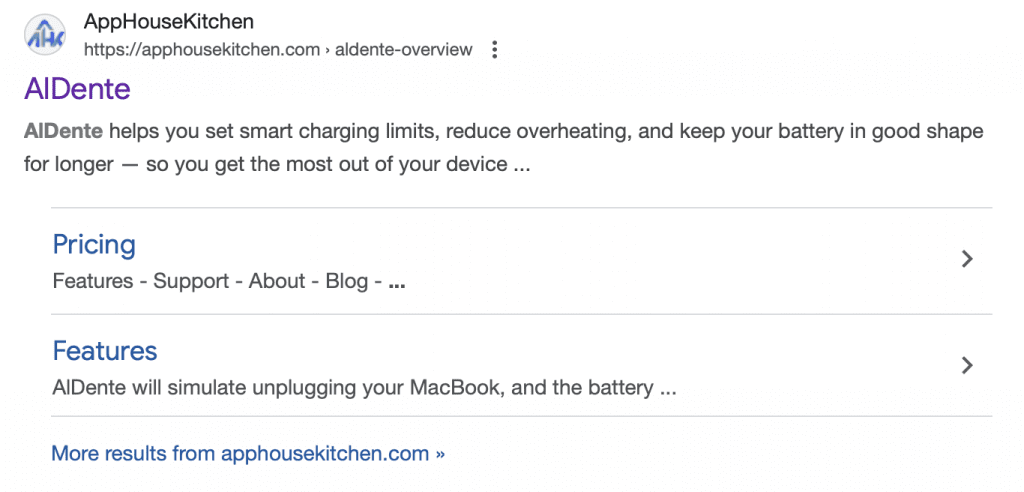Open the purple AlDente result title
The height and width of the screenshot is (492, 1024).
[77, 89]
